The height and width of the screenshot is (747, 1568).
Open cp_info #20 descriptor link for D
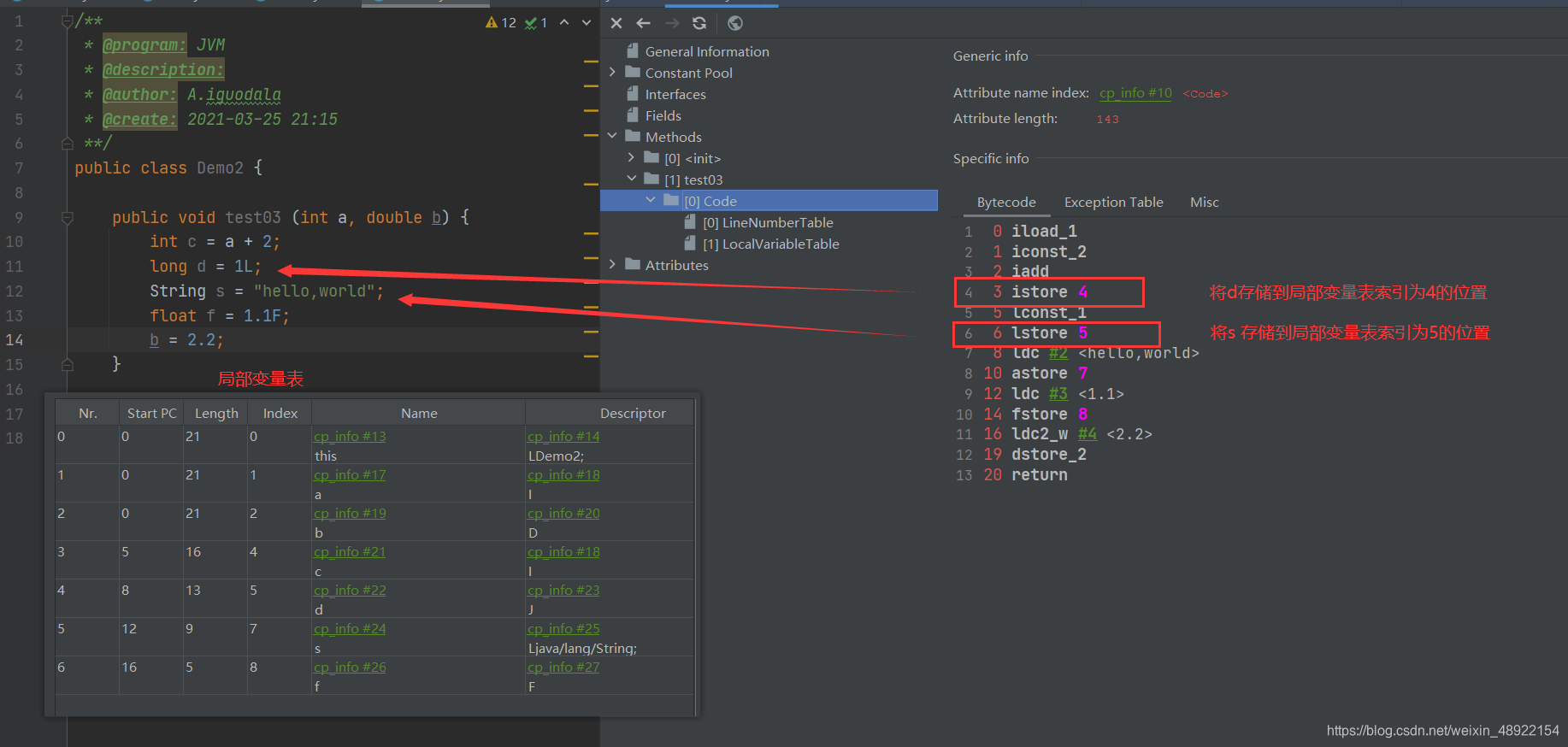pyautogui.click(x=563, y=514)
